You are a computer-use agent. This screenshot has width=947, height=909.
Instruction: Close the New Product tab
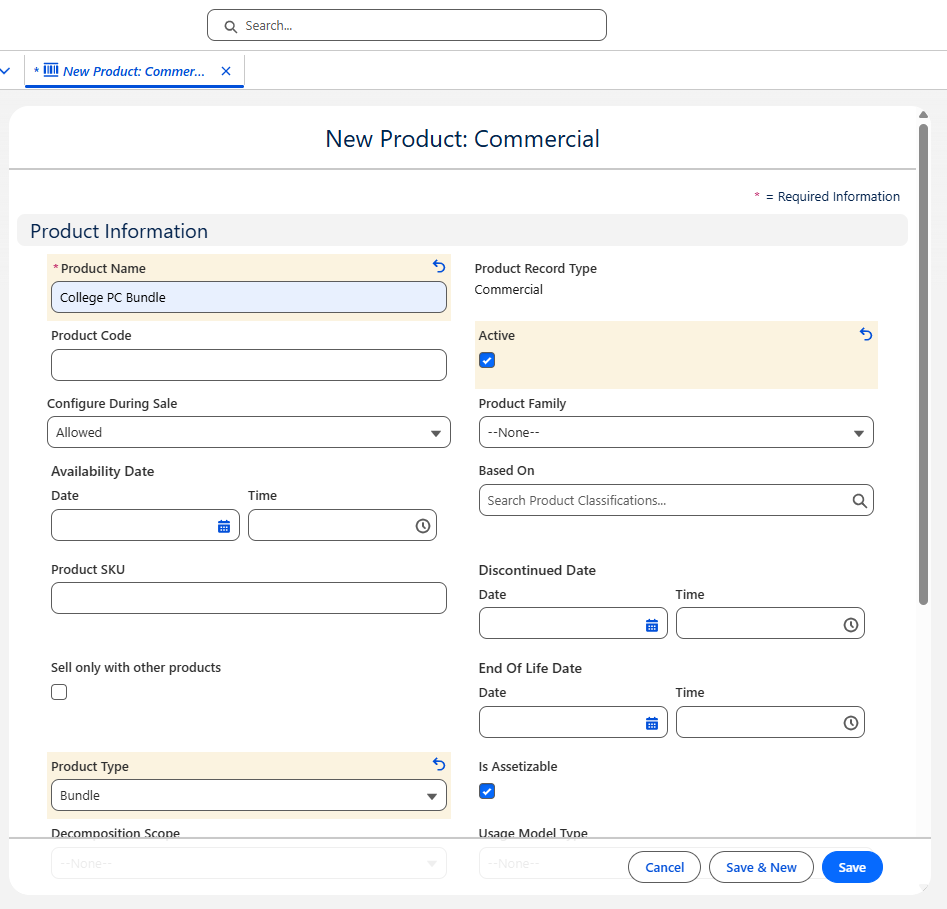tap(226, 72)
